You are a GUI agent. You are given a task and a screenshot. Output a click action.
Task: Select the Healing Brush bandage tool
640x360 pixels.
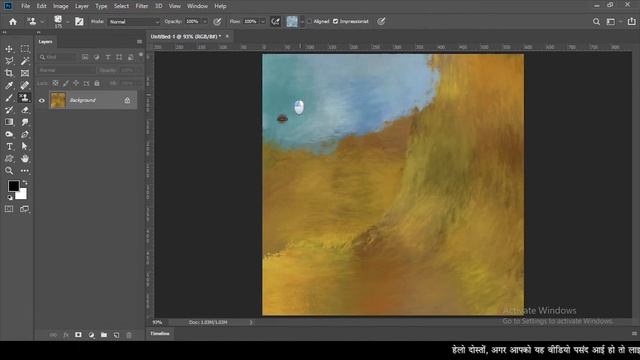tap(25, 86)
